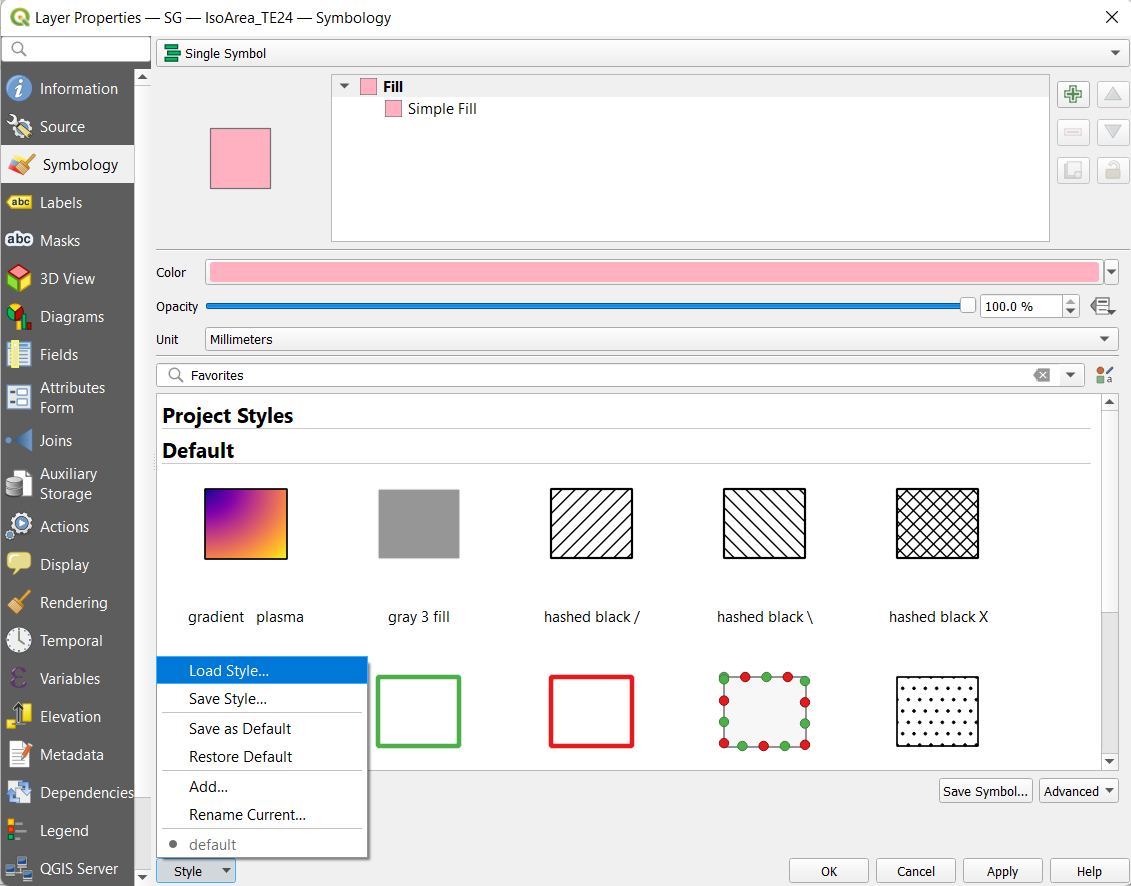Go to the 3D View section
The image size is (1131, 886).
pyautogui.click(x=67, y=279)
